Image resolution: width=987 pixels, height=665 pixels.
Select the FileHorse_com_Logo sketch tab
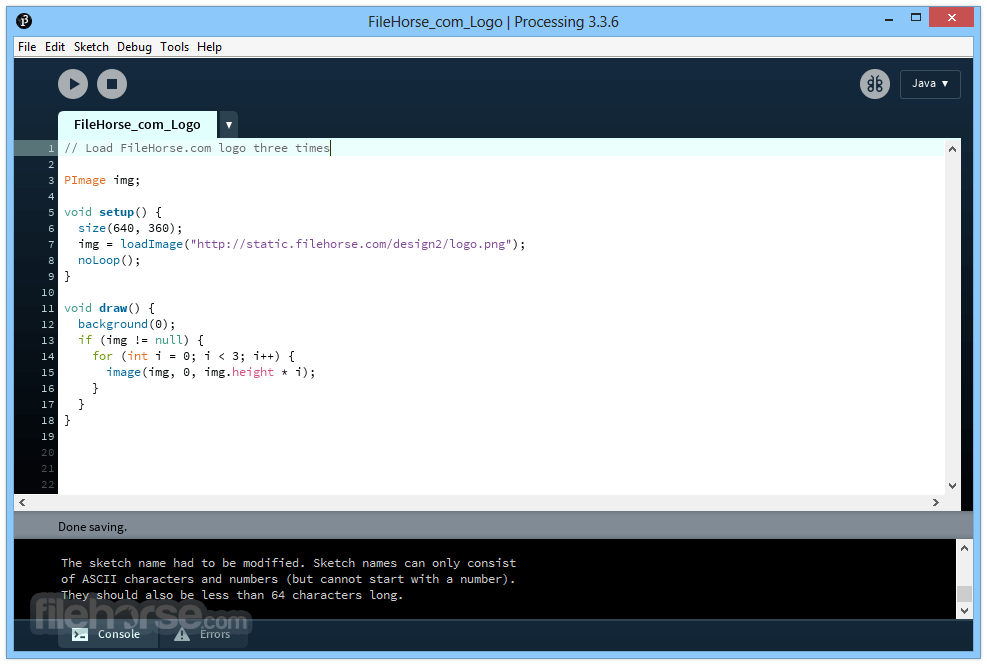coord(137,125)
